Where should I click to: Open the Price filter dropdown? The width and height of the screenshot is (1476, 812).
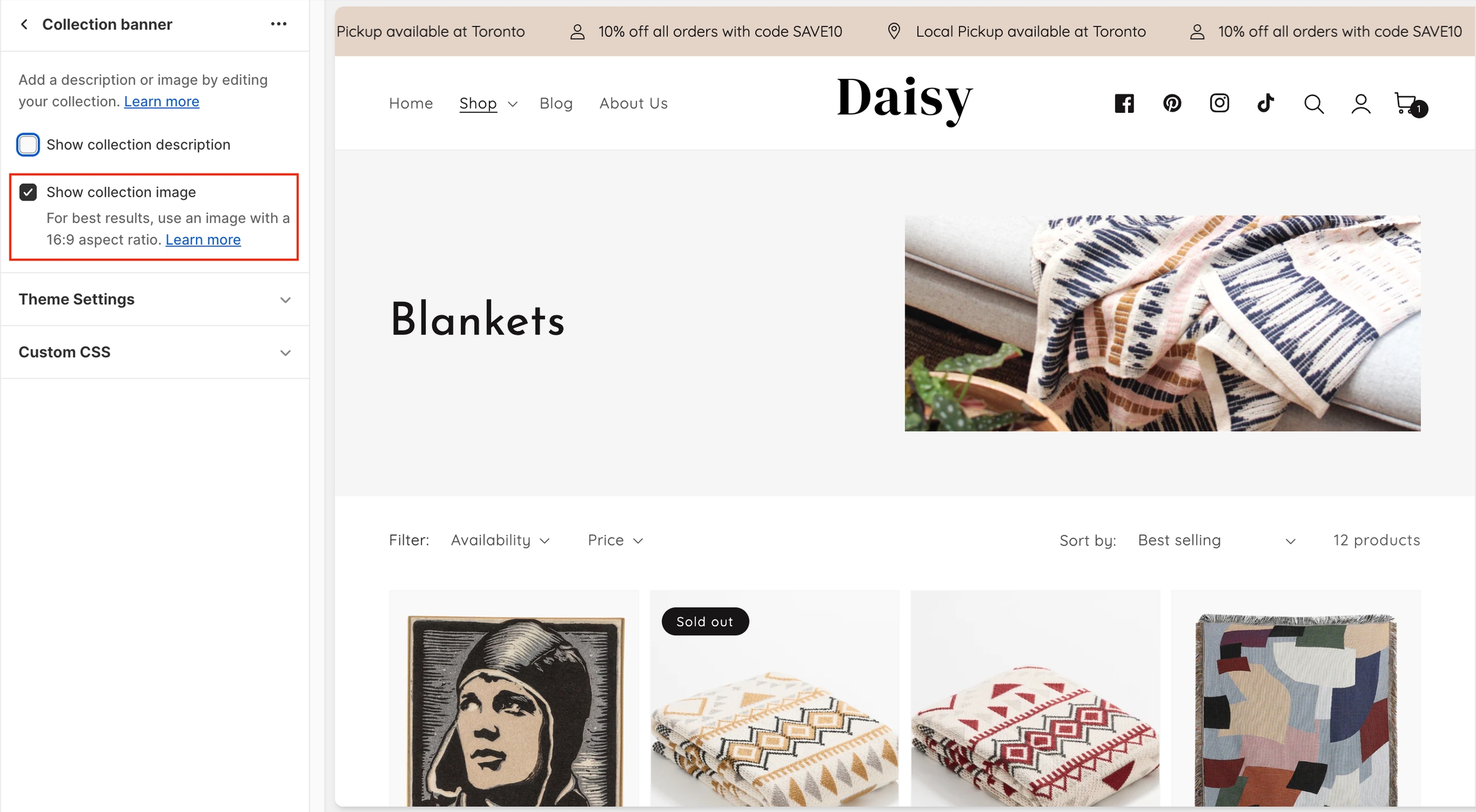[x=615, y=540]
